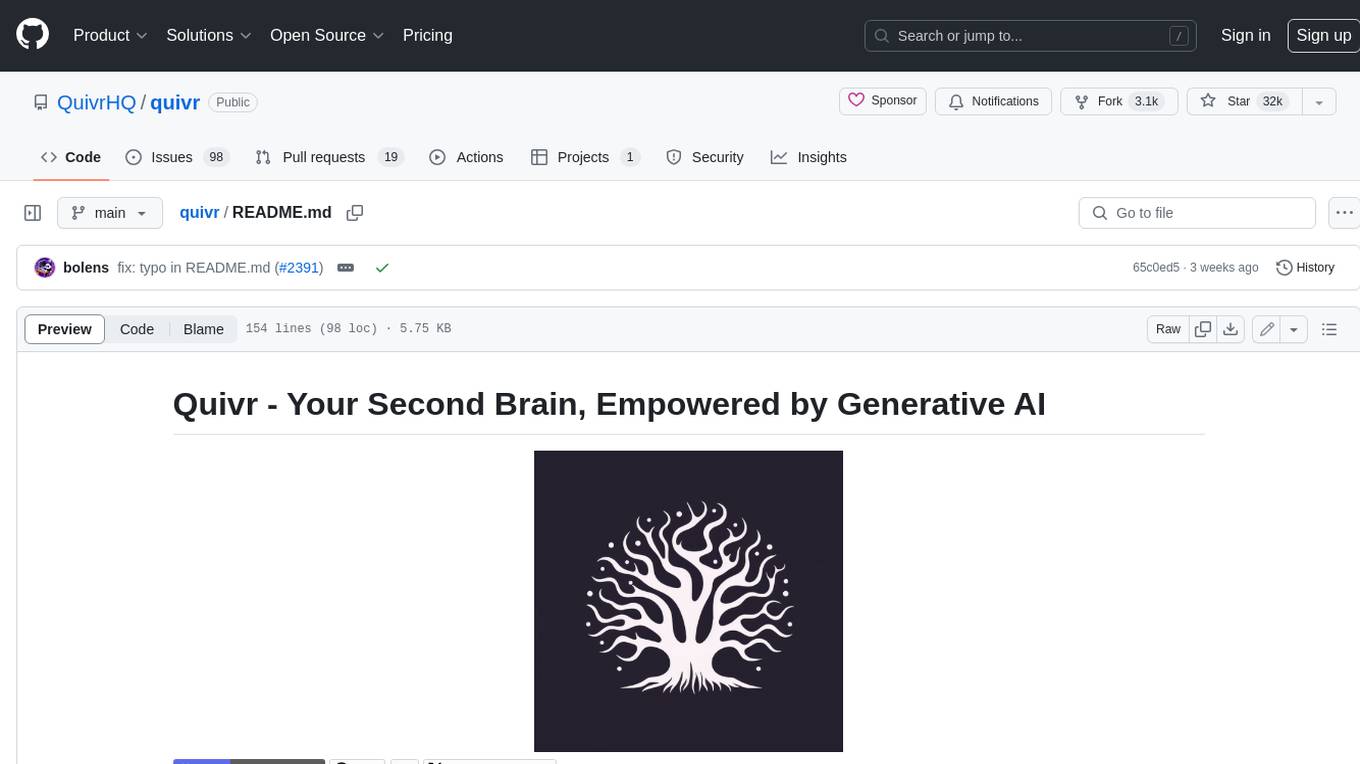Open the star lists dropdown arrow

[x=1319, y=101]
